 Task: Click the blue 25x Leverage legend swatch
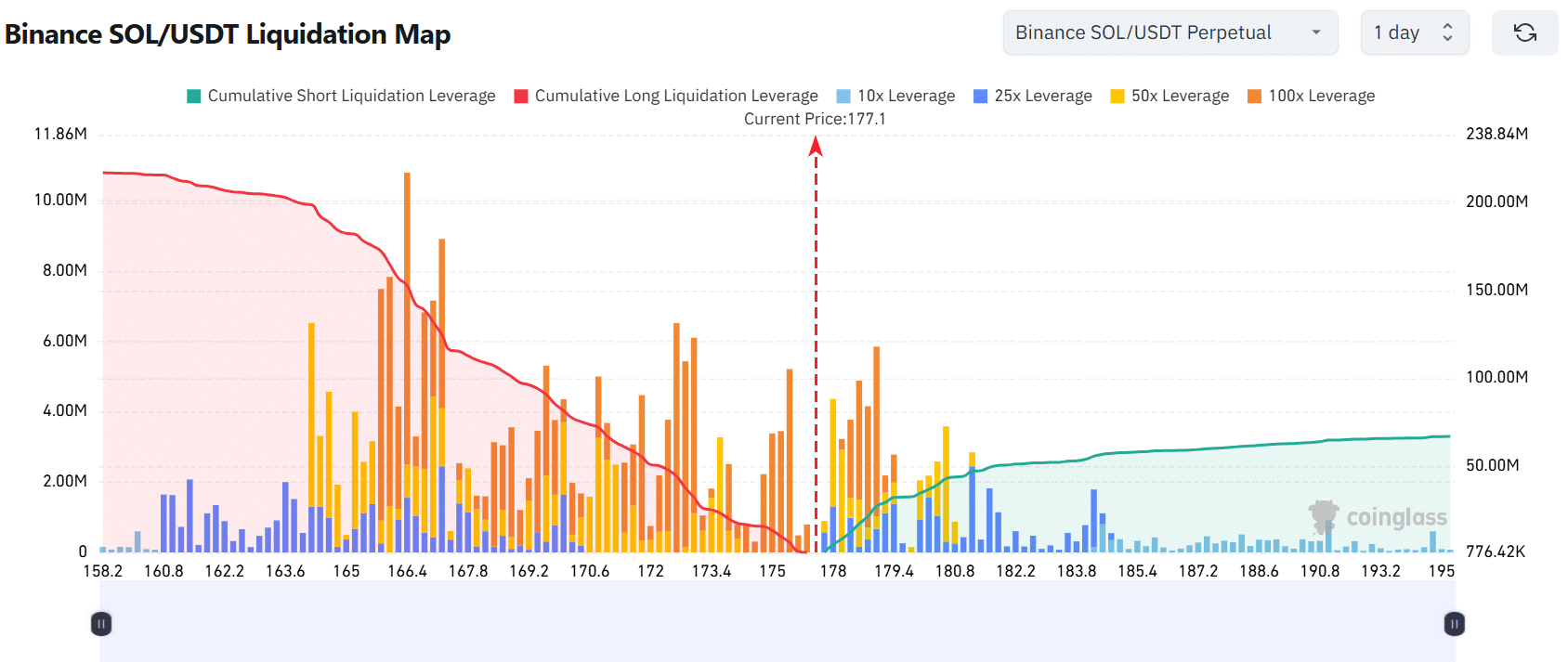[x=980, y=97]
